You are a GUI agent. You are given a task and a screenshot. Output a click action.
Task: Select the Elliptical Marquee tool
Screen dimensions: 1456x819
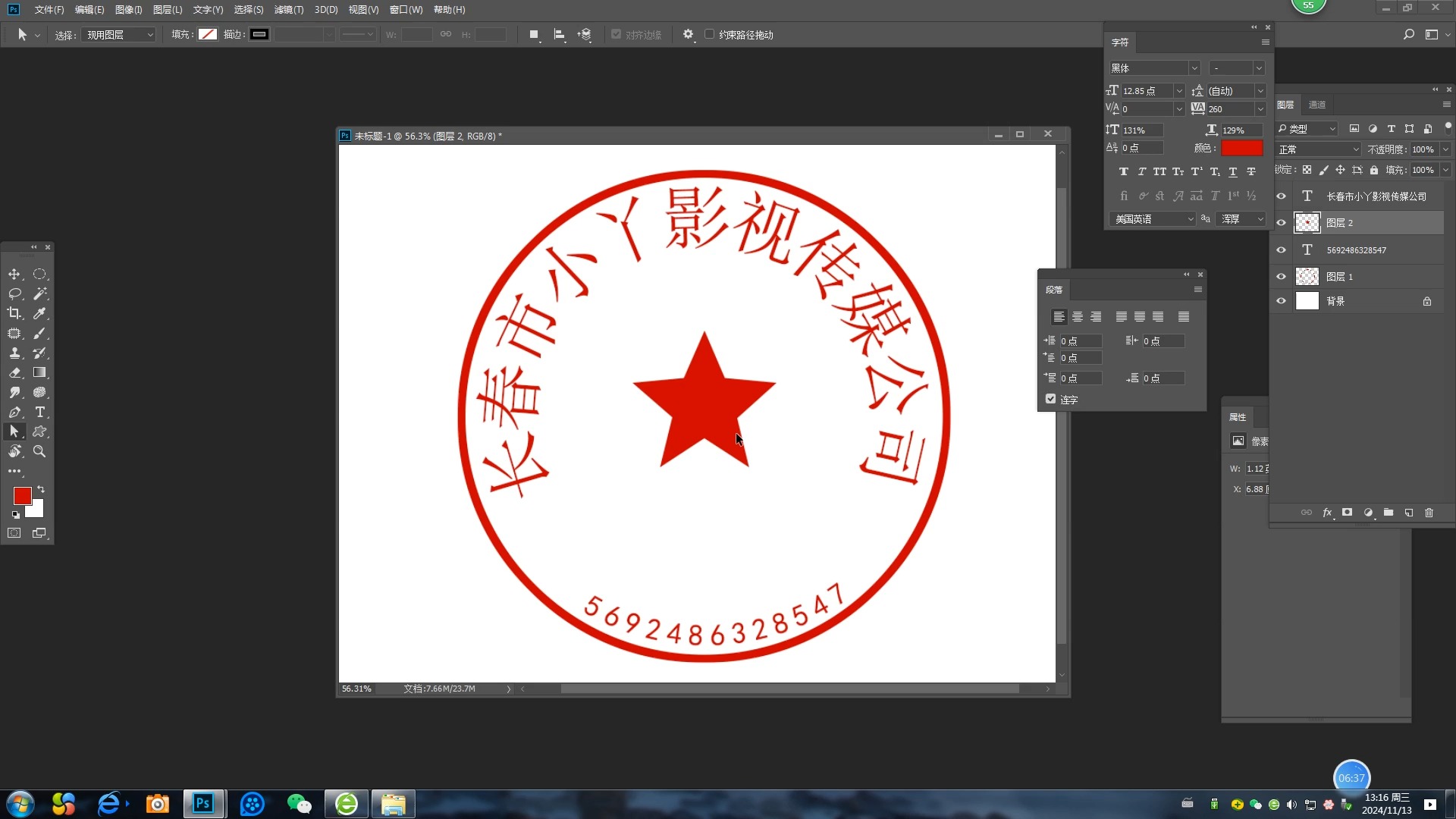[x=39, y=274]
